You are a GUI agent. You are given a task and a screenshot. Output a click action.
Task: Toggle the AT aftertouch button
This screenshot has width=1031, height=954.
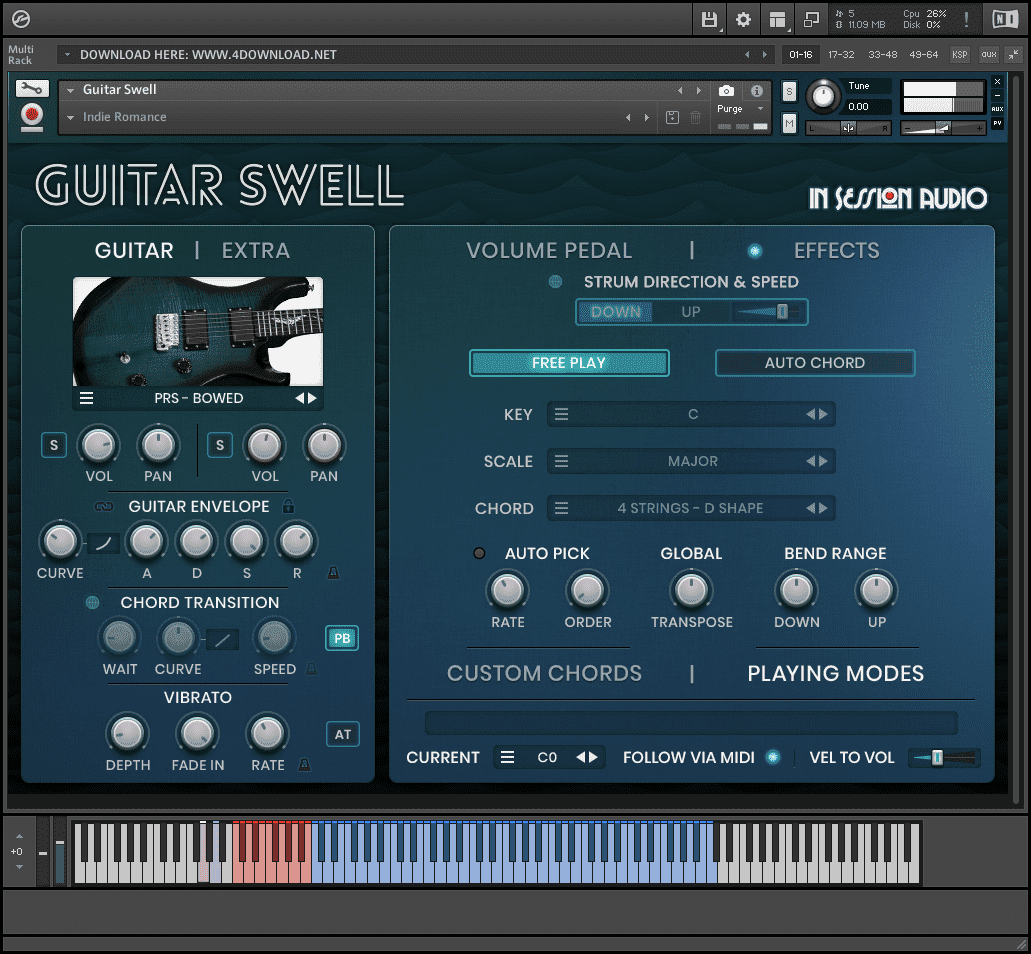click(343, 734)
